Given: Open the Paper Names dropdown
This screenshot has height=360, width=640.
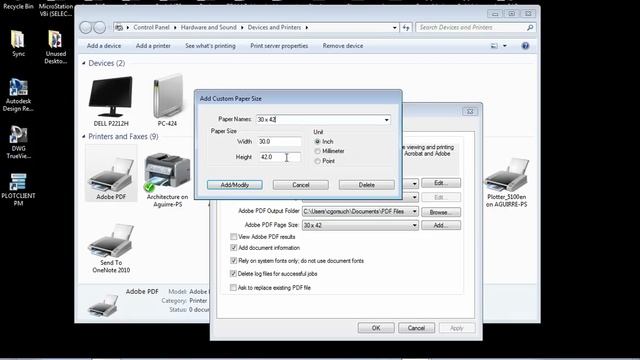Looking at the screenshot, I should (x=386, y=120).
